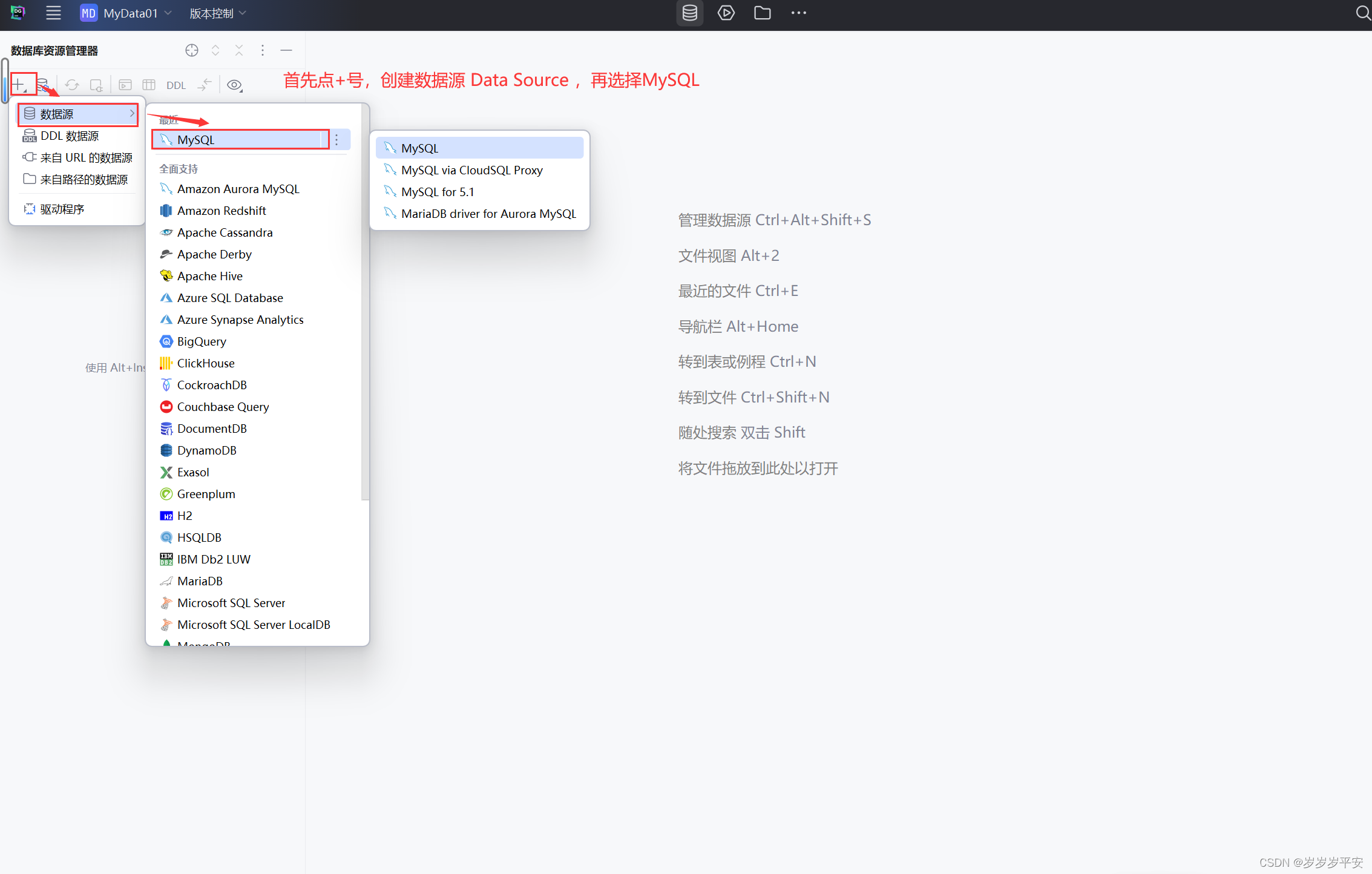Screen dimensions: 1372x874
Task: Expand the 数据源 submenu arrow
Action: click(132, 114)
